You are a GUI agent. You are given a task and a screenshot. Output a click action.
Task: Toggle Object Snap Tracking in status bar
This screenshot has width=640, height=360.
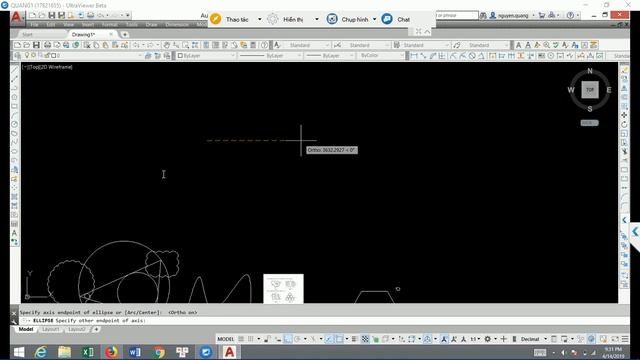329,339
